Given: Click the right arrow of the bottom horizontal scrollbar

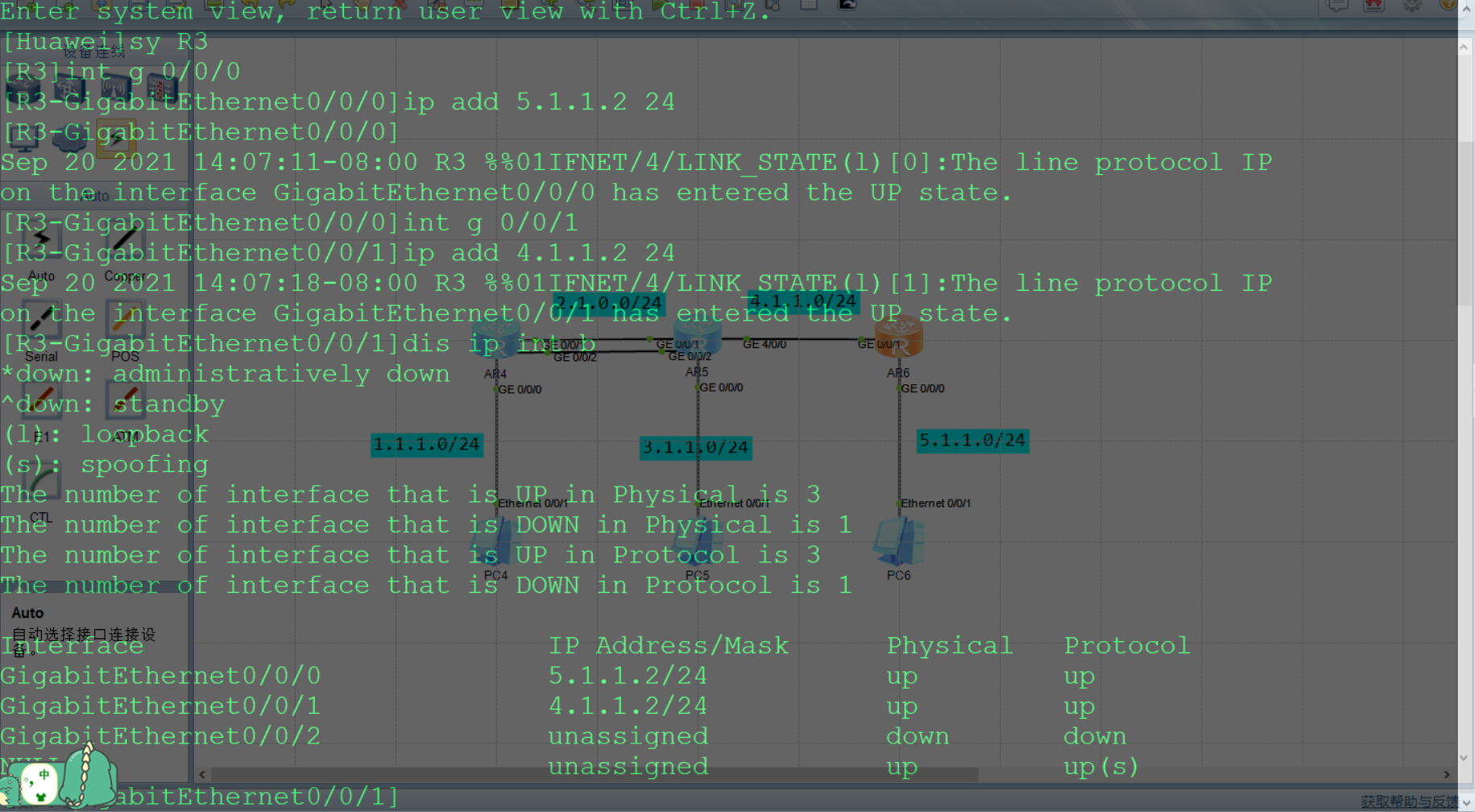Looking at the screenshot, I should point(1445,774).
